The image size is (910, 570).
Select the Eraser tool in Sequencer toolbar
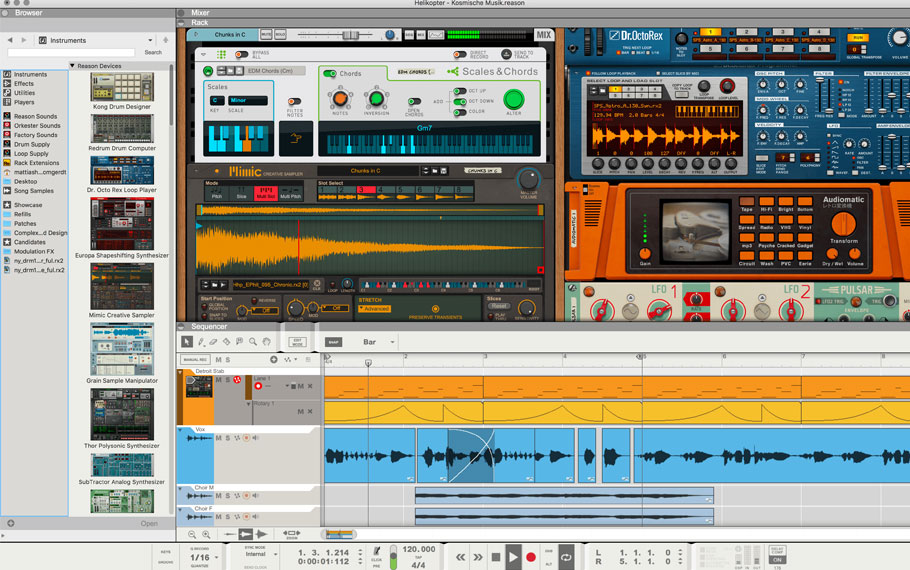tap(214, 342)
